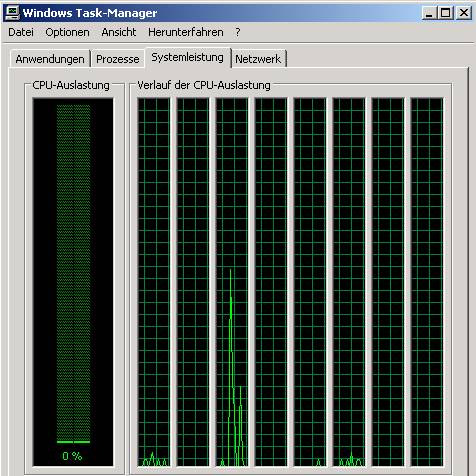This screenshot has width=476, height=476.
Task: Click the first CPU history graph
Action: click(154, 282)
